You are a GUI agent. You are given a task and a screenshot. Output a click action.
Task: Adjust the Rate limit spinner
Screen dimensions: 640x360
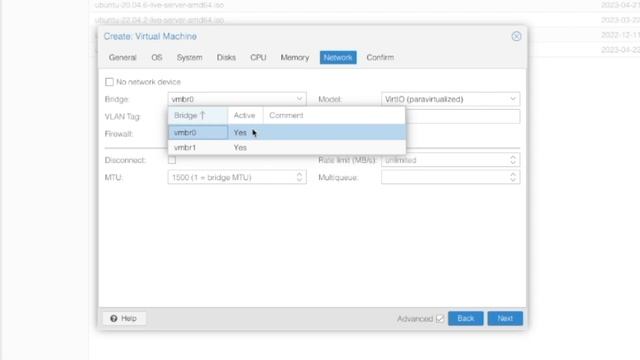pos(513,160)
